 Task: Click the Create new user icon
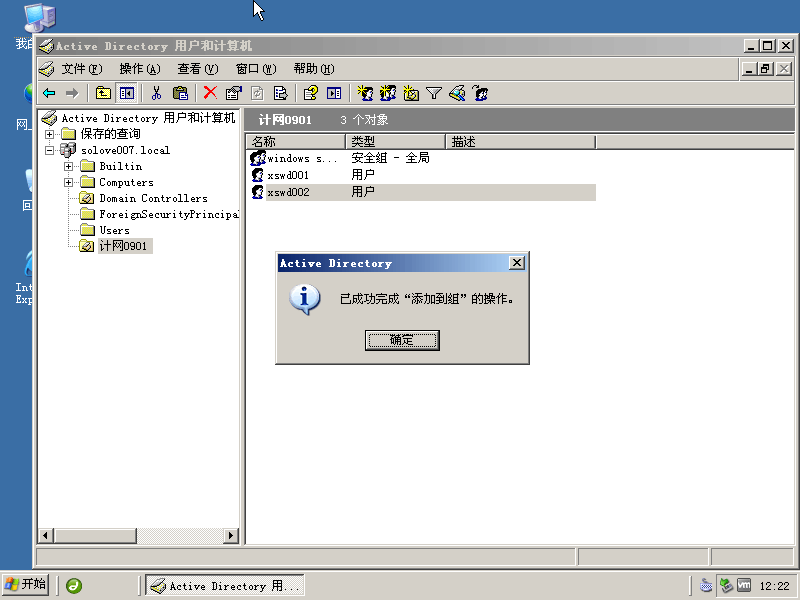pos(365,93)
